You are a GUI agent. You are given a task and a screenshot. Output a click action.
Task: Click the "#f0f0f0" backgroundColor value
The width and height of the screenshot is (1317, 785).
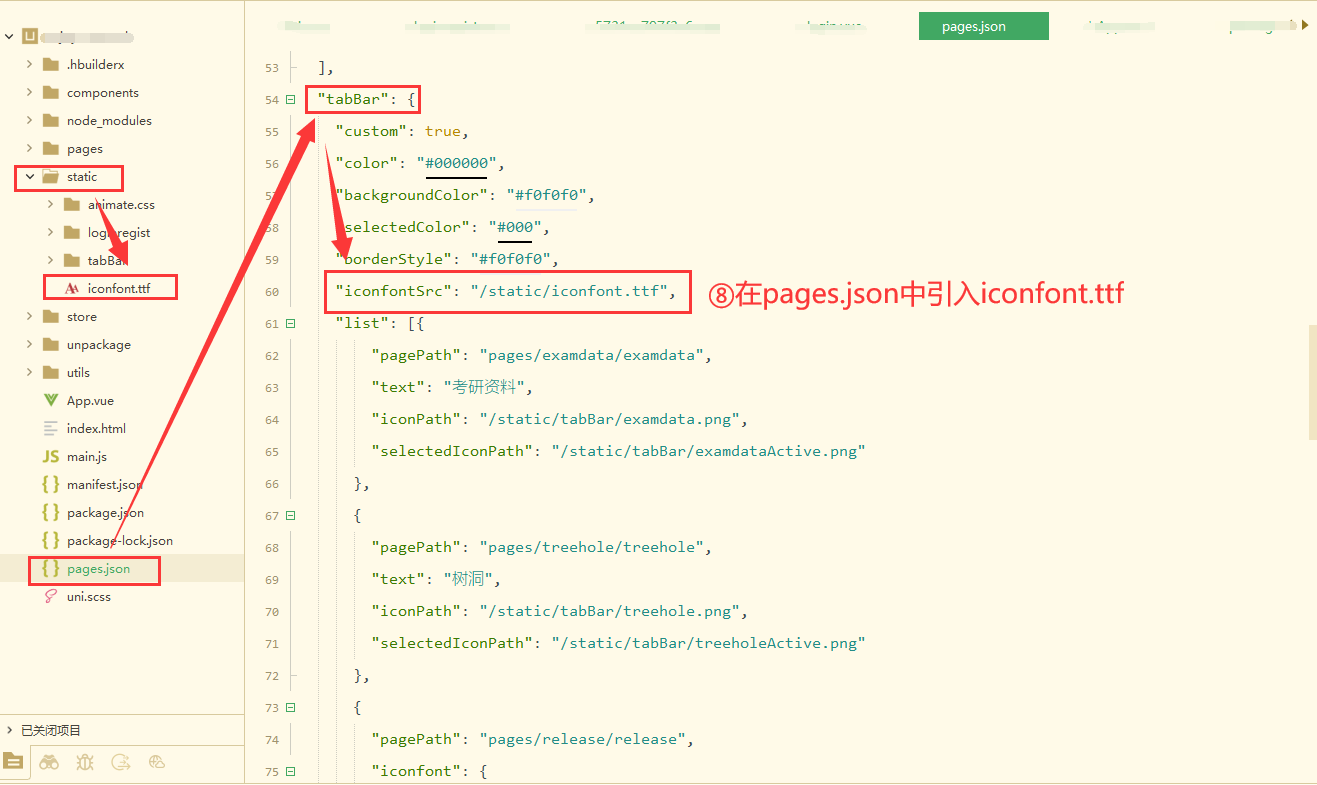pos(546,195)
